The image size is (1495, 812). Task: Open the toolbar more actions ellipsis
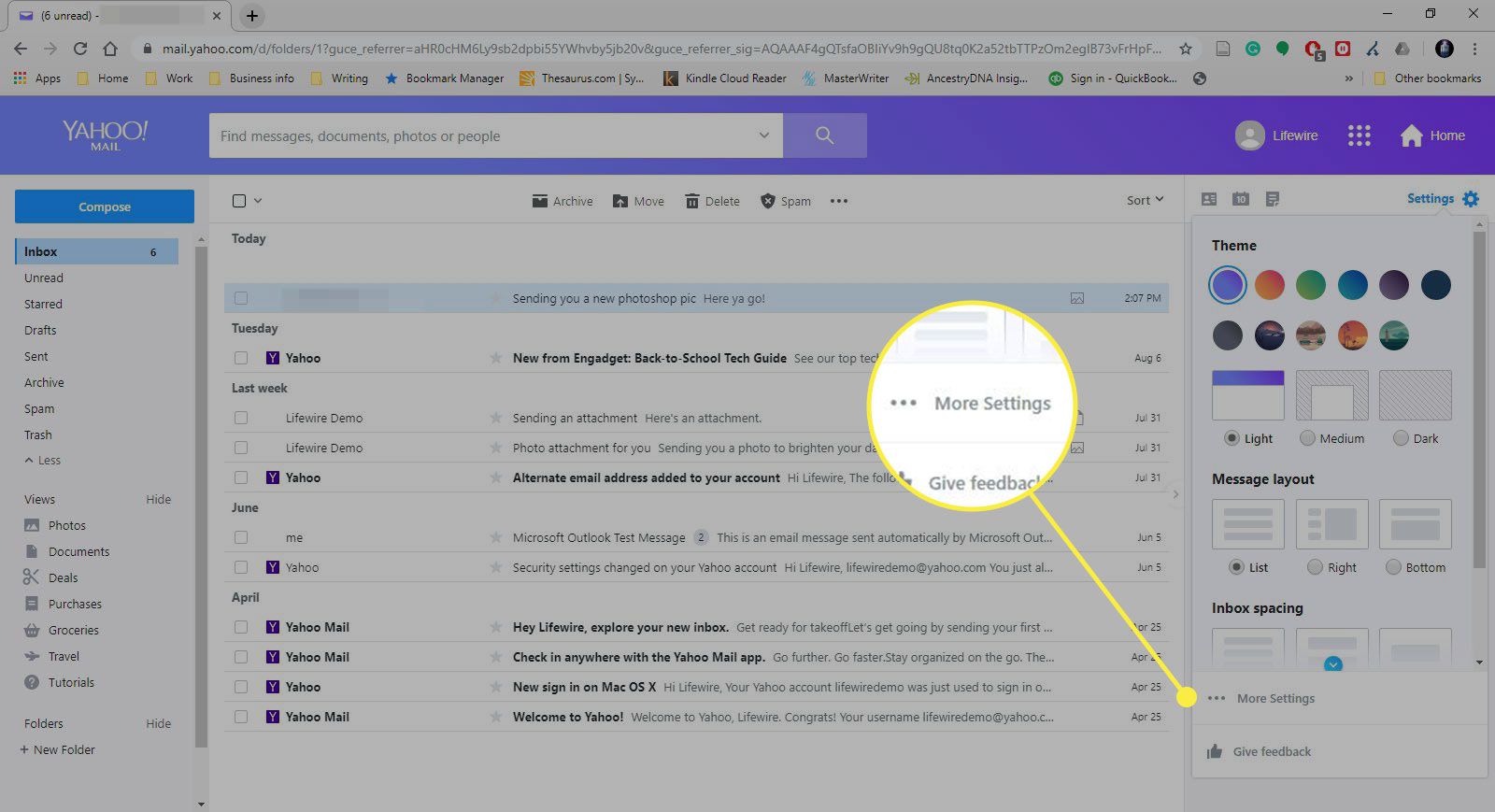pos(839,201)
